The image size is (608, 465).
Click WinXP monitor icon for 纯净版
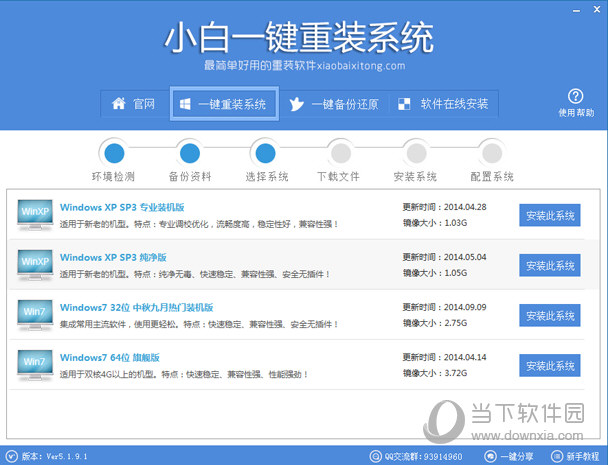35,264
